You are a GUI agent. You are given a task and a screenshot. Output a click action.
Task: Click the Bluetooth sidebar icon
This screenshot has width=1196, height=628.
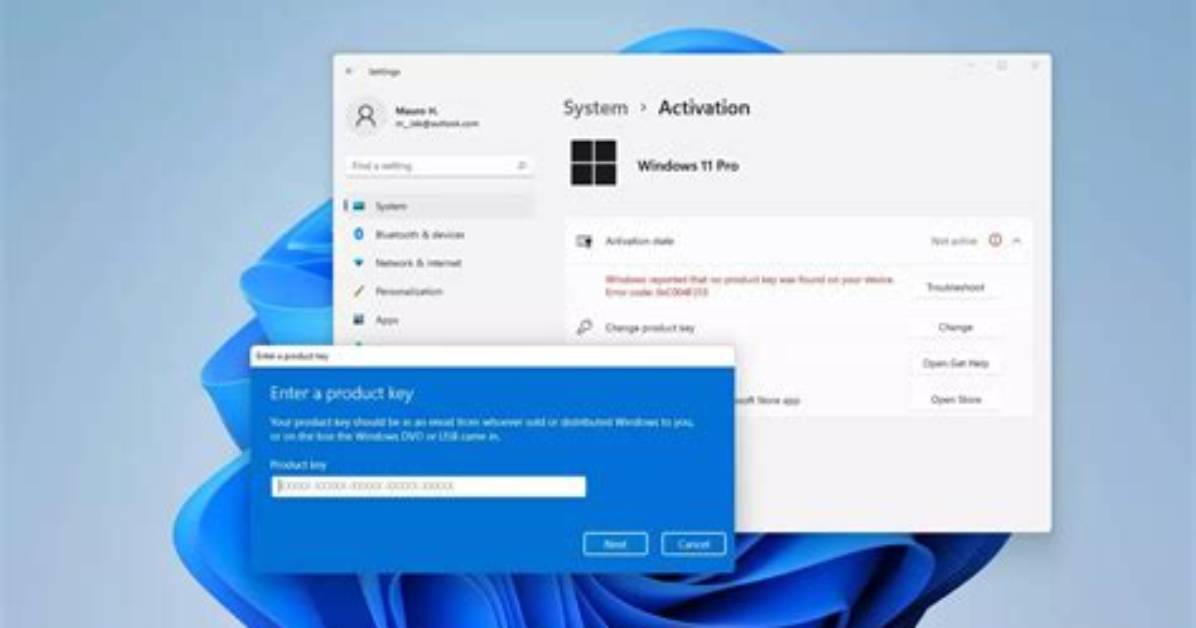click(358, 234)
